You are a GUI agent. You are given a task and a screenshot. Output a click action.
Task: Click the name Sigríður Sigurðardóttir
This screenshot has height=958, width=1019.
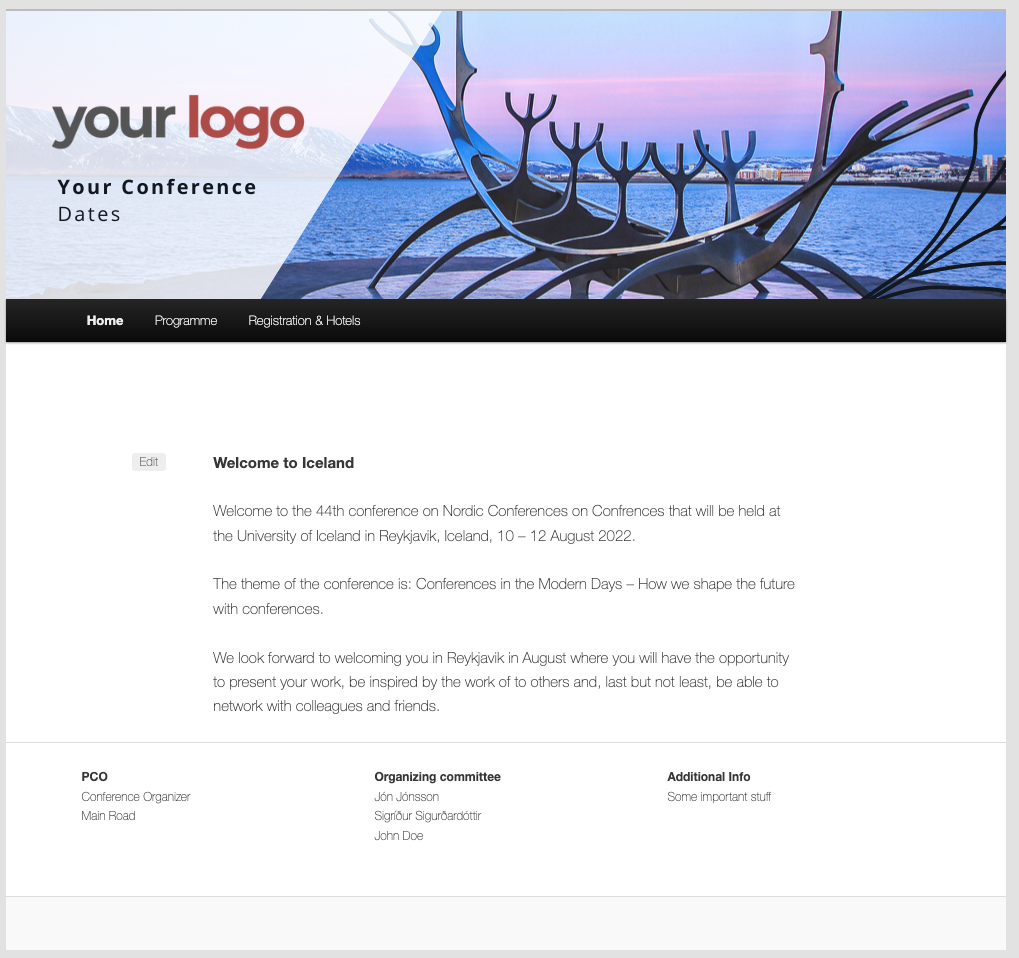(x=428, y=816)
